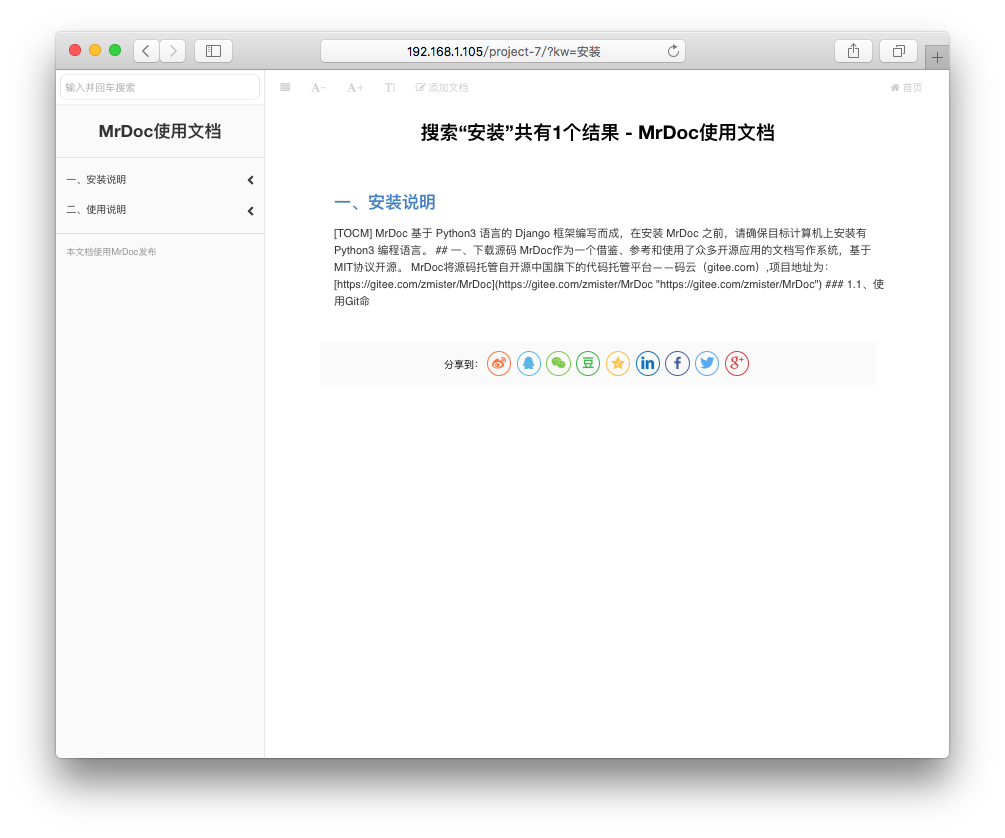Viewport: 1005px width, 838px height.
Task: Share via QQ penguin icon
Action: tap(529, 364)
